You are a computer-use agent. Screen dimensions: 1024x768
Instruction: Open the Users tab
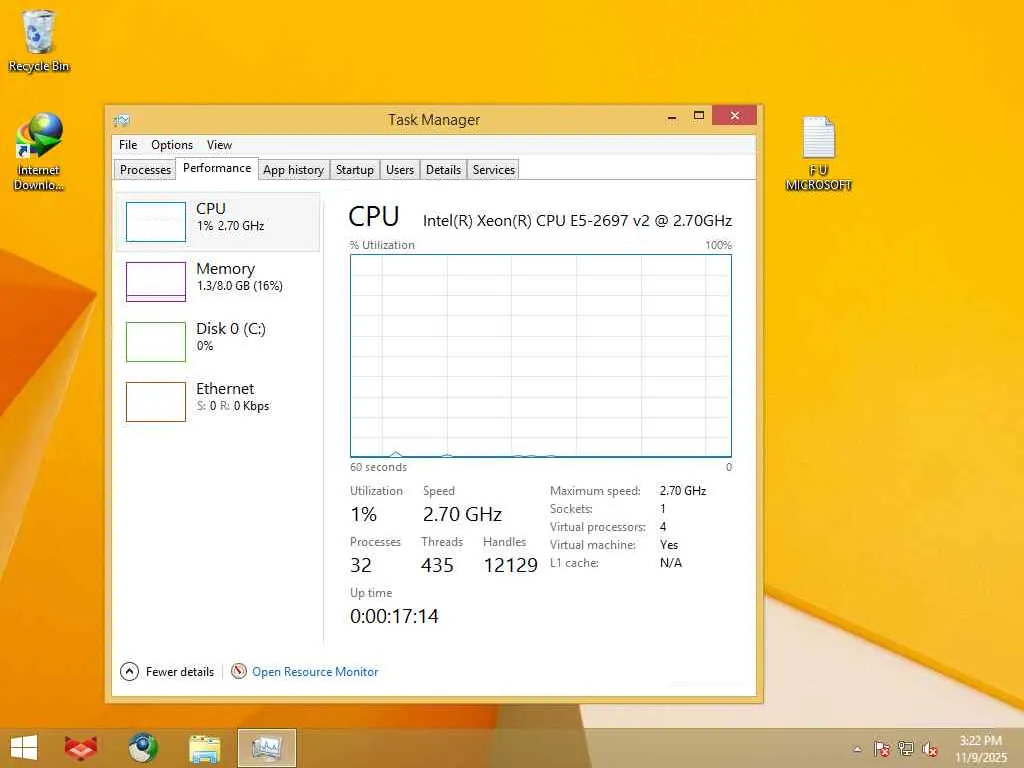point(400,170)
